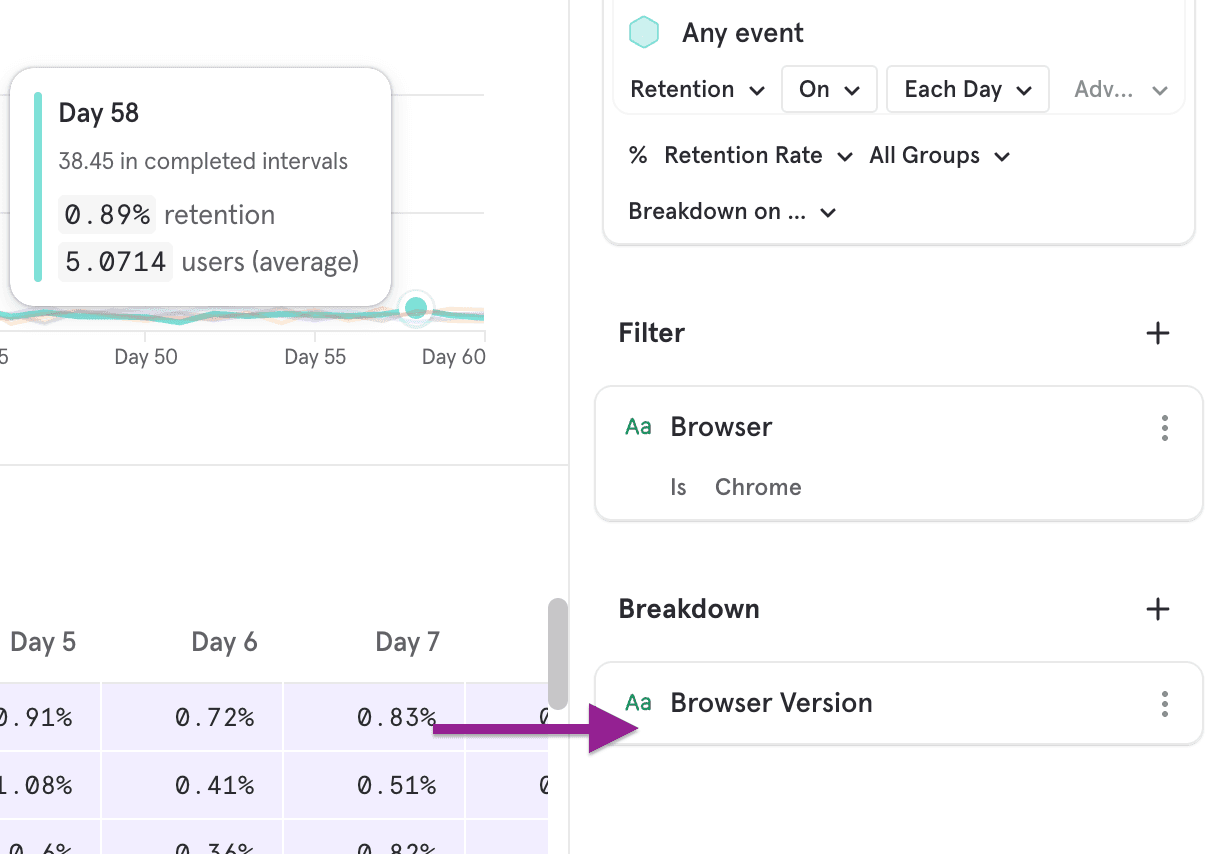Image resolution: width=1222 pixels, height=854 pixels.
Task: Expand the Each Day interval dropdown
Action: click(x=967, y=90)
